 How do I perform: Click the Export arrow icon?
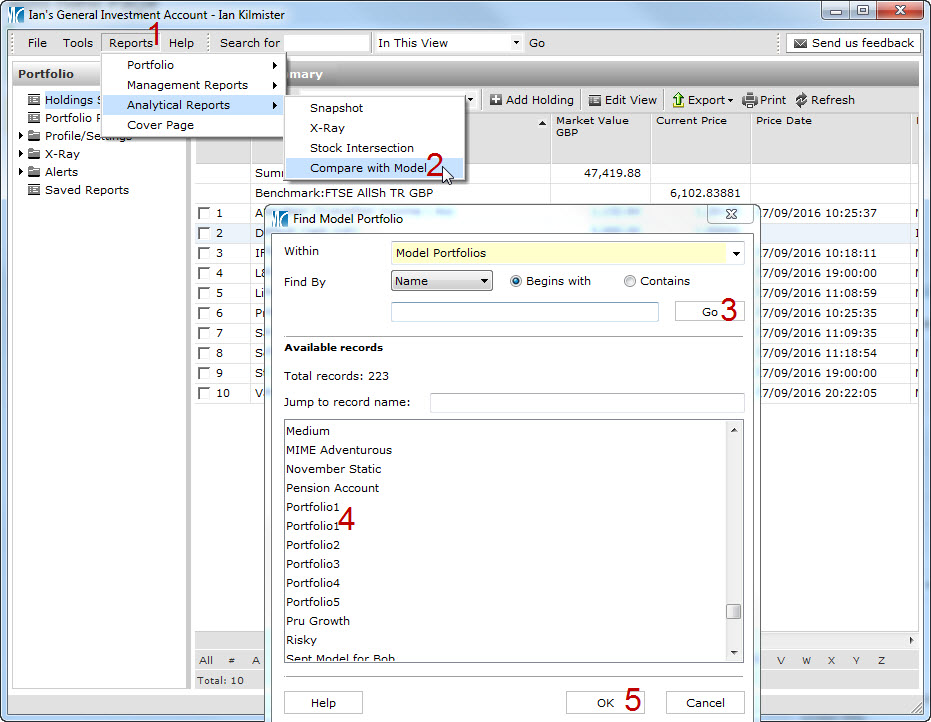tap(678, 100)
